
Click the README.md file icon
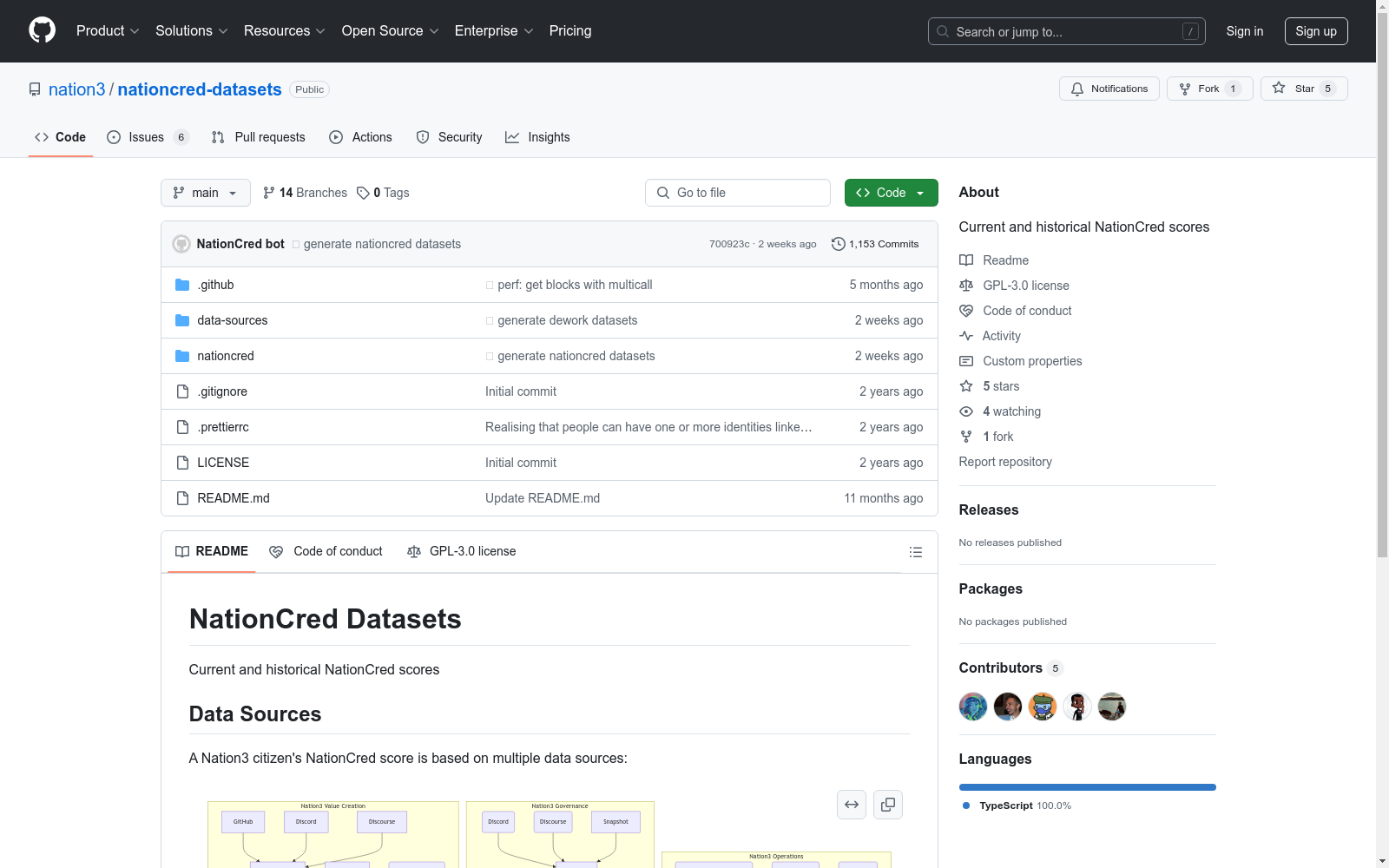click(x=182, y=498)
